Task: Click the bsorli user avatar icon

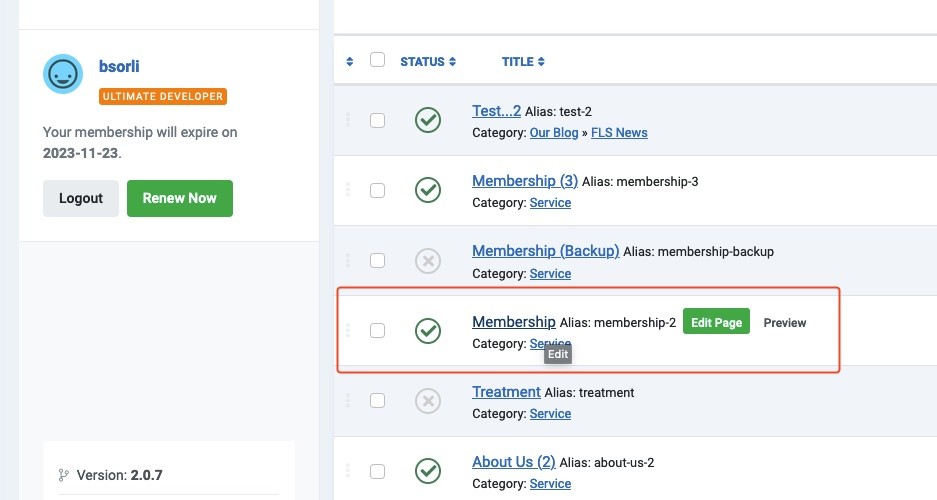Action: [x=63, y=73]
